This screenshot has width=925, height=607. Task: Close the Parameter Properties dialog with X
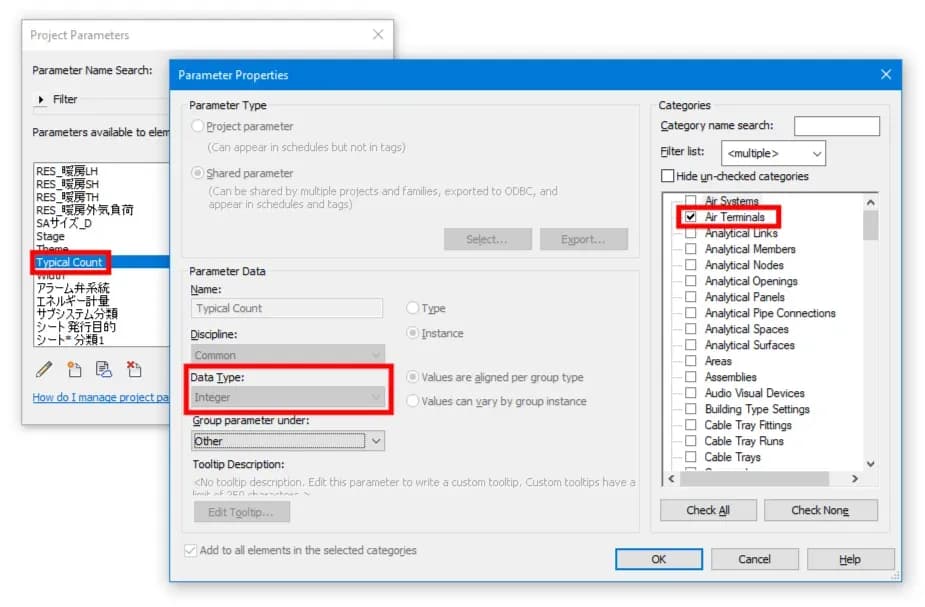click(x=885, y=74)
